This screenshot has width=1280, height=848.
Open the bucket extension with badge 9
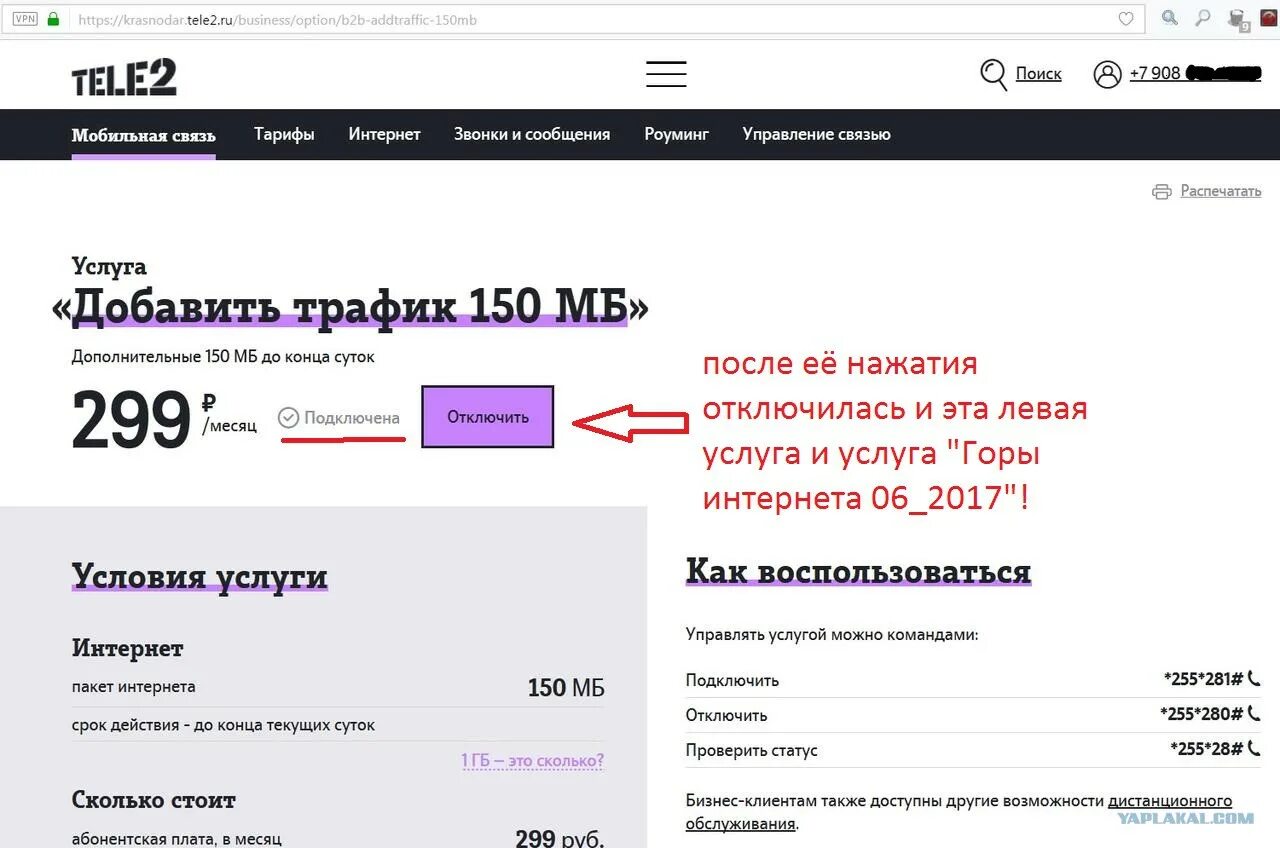tap(1238, 18)
